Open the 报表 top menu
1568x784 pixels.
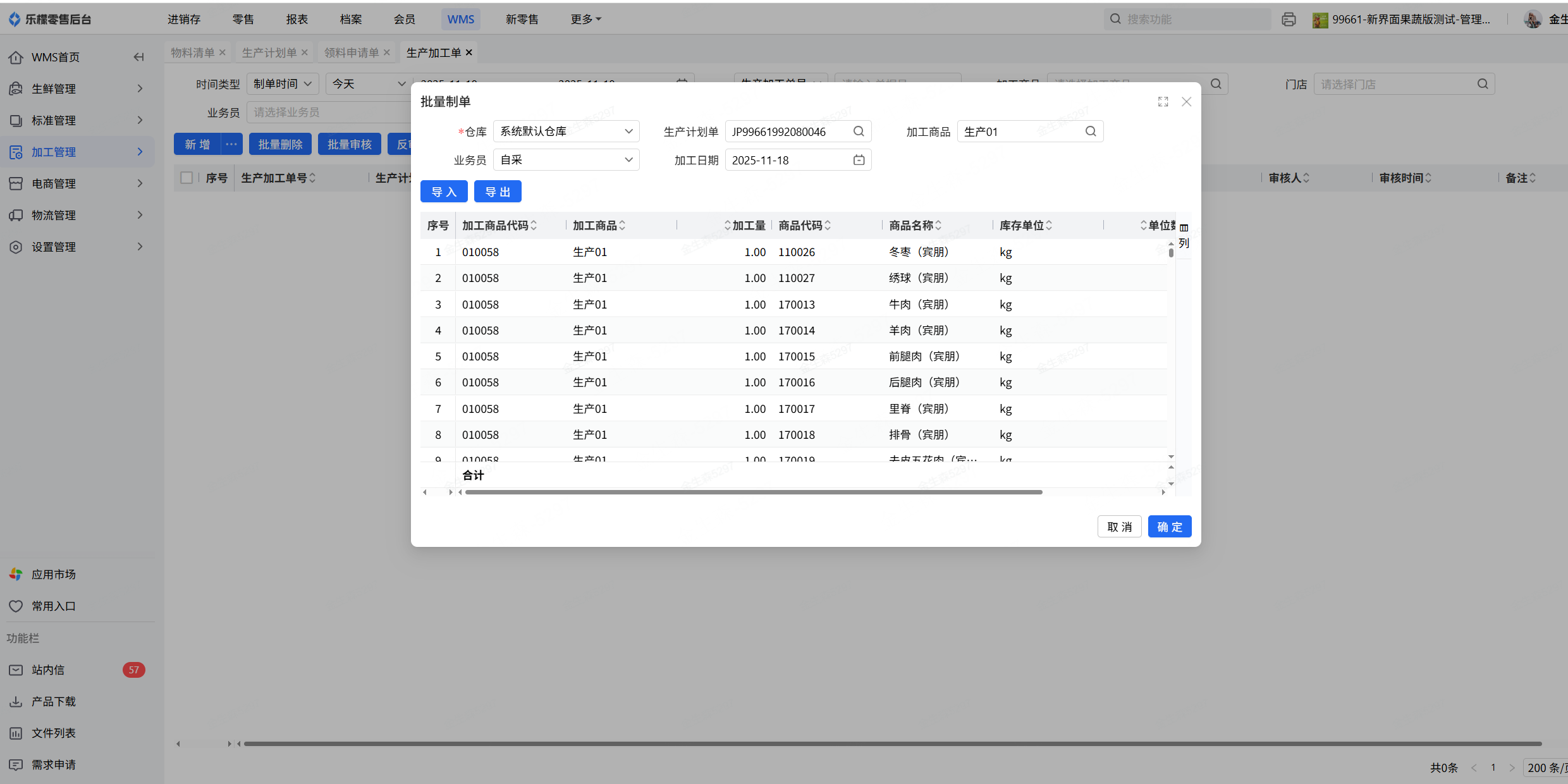click(297, 20)
